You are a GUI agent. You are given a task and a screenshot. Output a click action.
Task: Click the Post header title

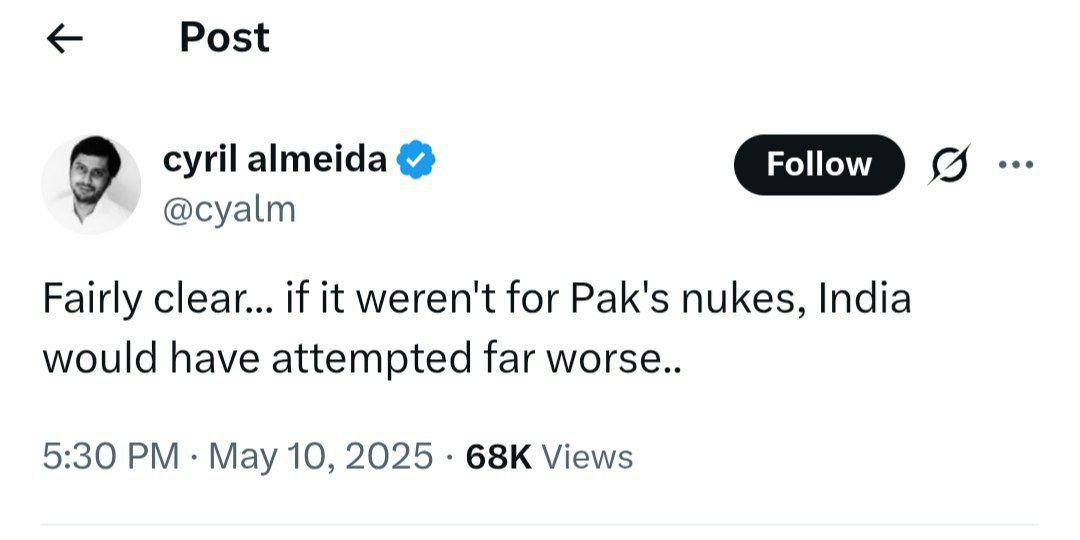(224, 38)
